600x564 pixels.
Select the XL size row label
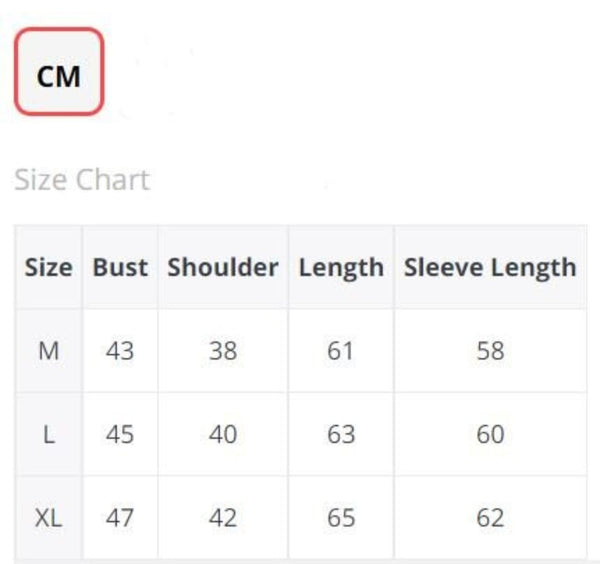[x=48, y=518]
